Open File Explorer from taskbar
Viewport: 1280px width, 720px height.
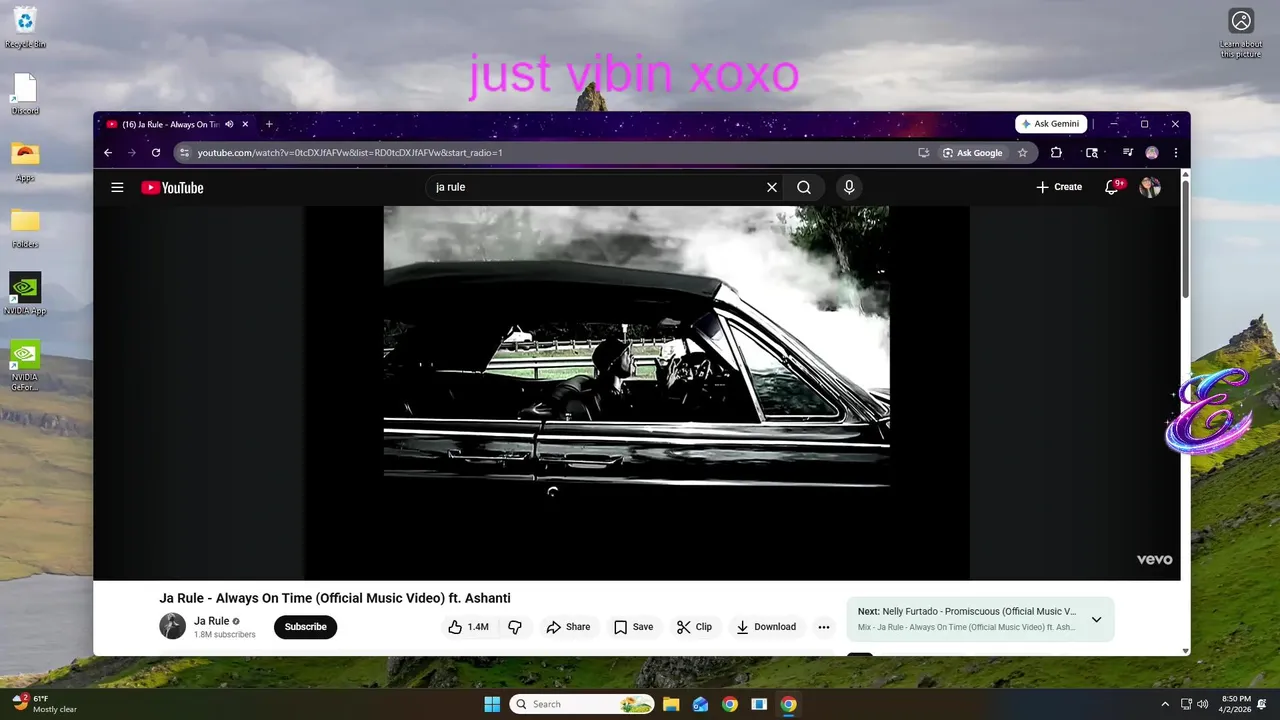click(671, 704)
